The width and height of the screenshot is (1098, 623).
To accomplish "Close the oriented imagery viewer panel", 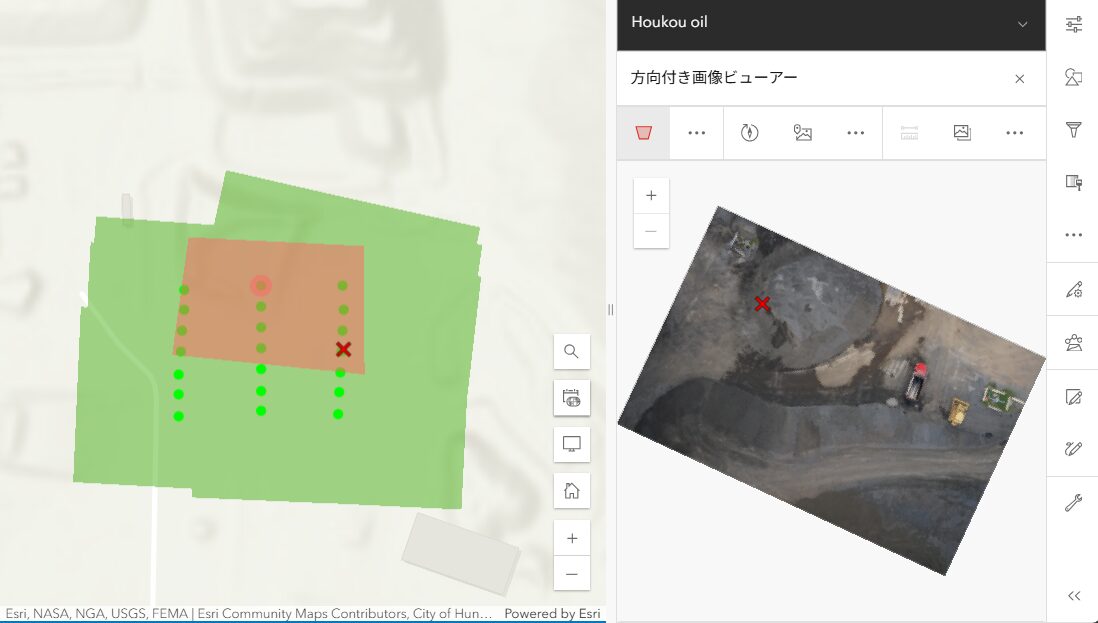I will [x=1019, y=79].
